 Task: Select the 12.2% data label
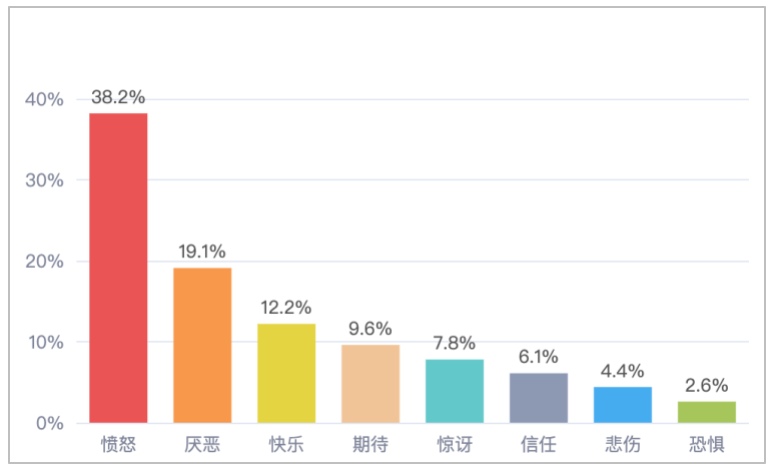pos(286,308)
